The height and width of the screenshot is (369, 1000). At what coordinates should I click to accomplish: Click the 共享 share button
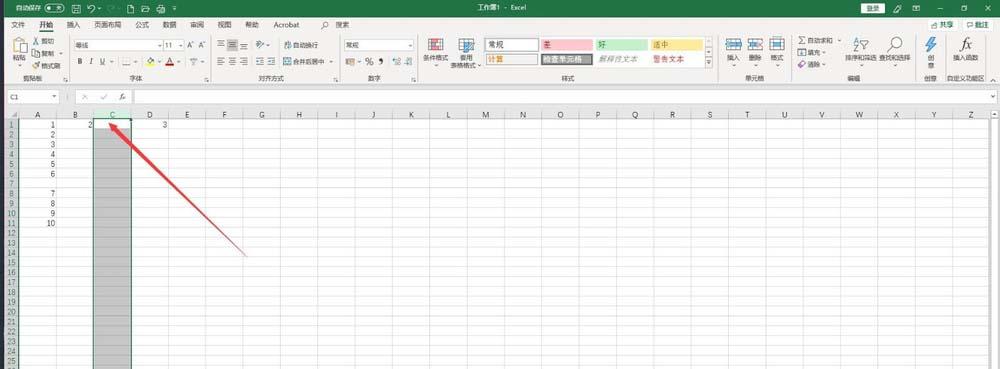pyautogui.click(x=943, y=25)
